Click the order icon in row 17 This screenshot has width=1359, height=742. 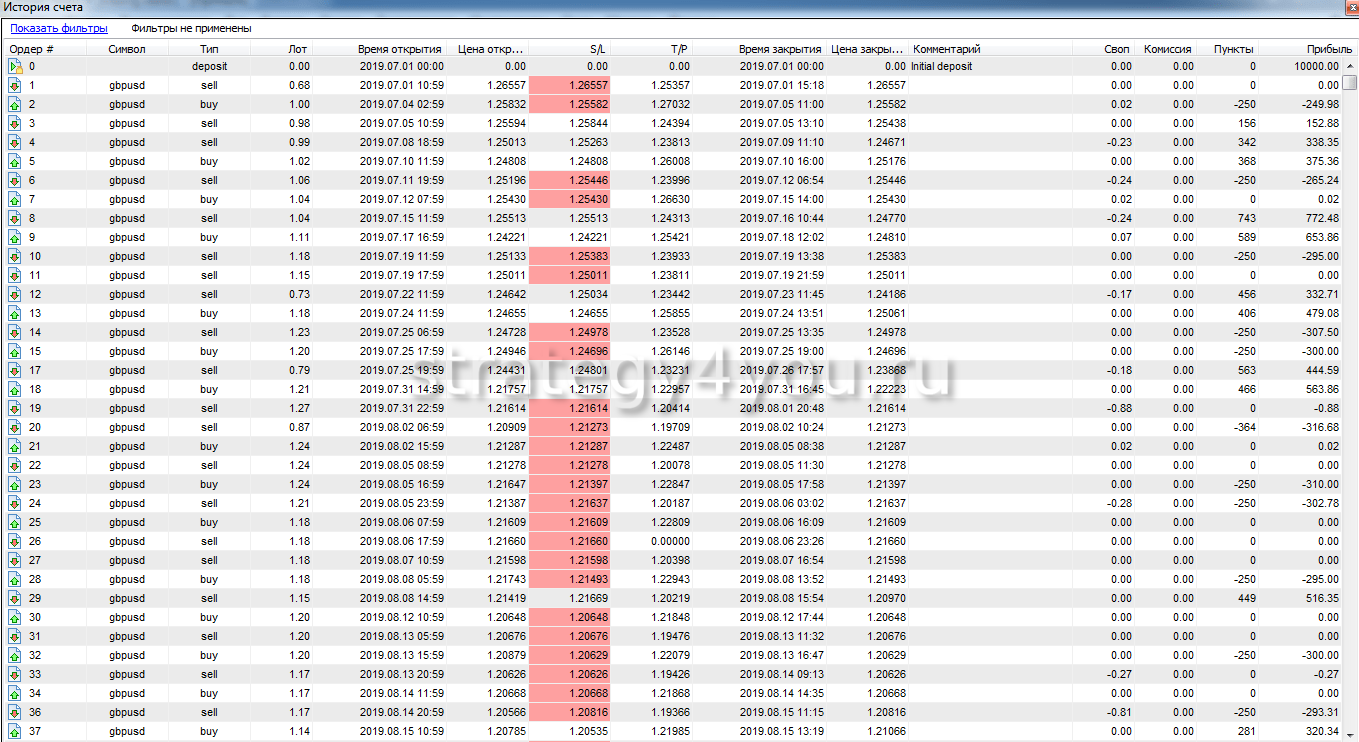click(15, 371)
